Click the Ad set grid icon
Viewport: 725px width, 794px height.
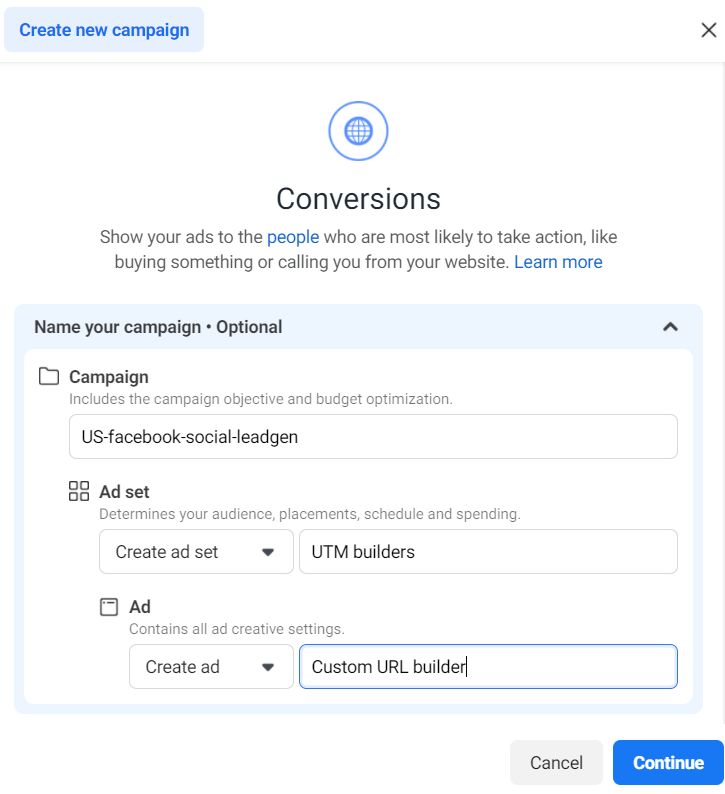click(x=78, y=491)
